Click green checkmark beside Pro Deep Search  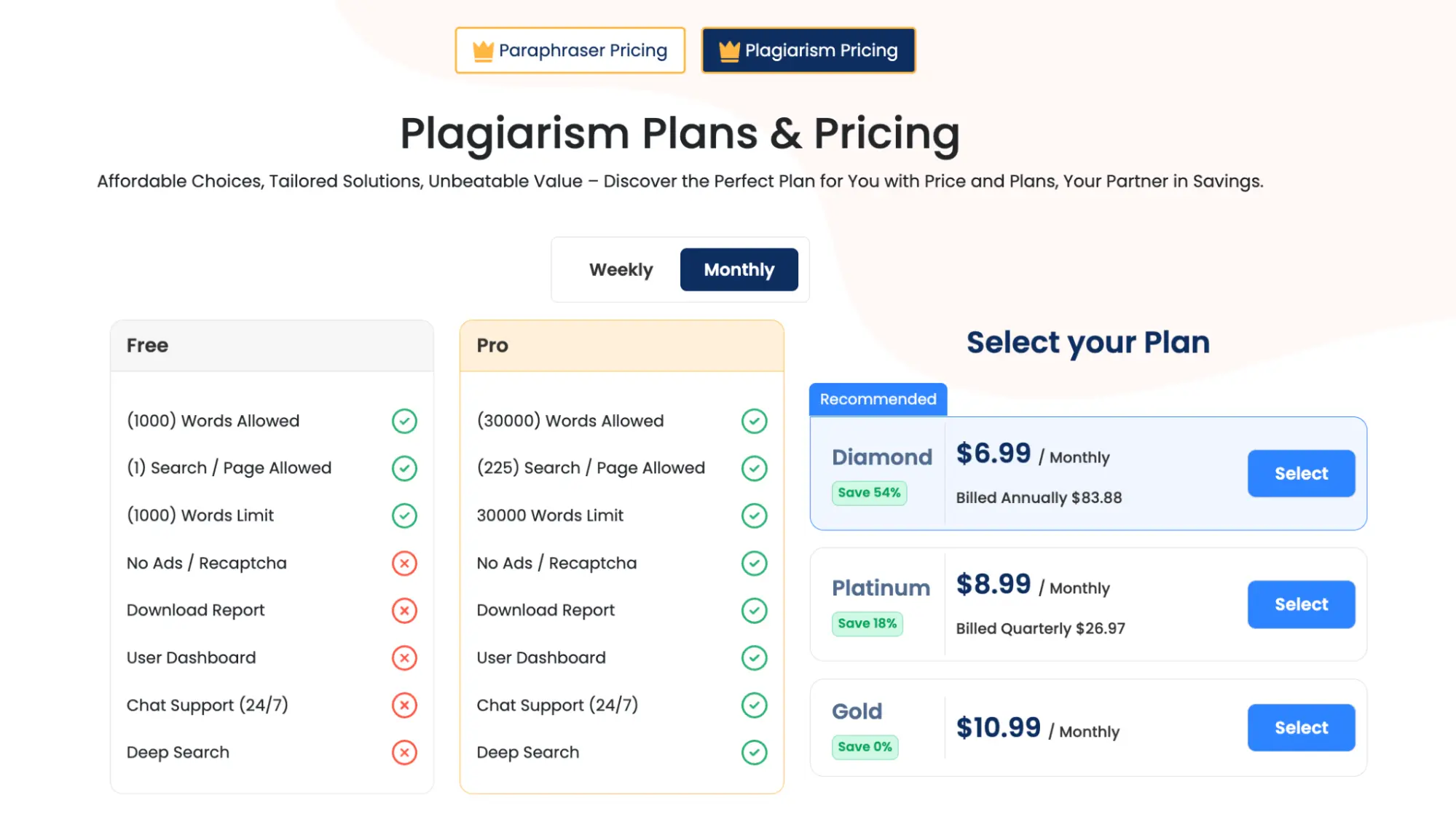click(x=754, y=752)
